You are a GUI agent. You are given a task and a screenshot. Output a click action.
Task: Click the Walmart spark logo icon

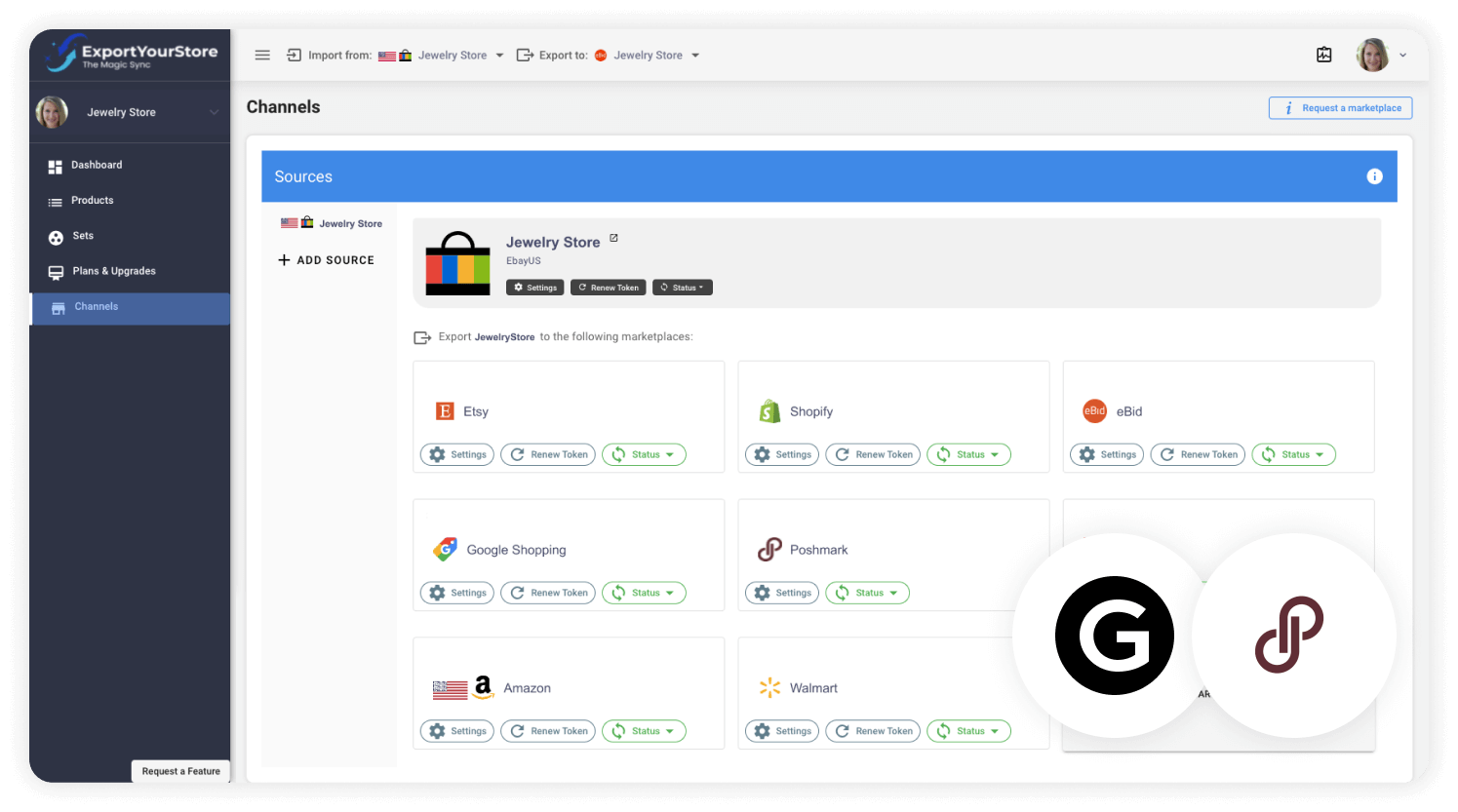coord(769,688)
